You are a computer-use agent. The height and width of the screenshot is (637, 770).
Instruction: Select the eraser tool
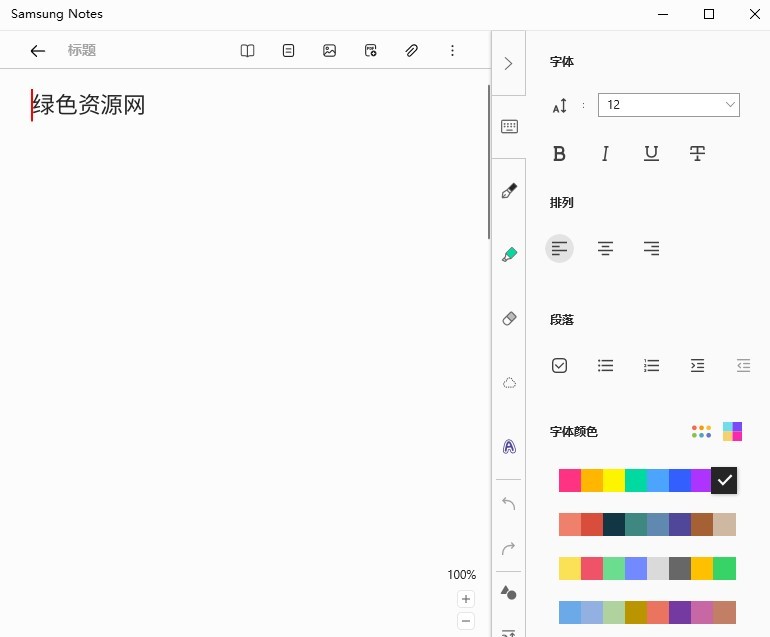point(509,319)
